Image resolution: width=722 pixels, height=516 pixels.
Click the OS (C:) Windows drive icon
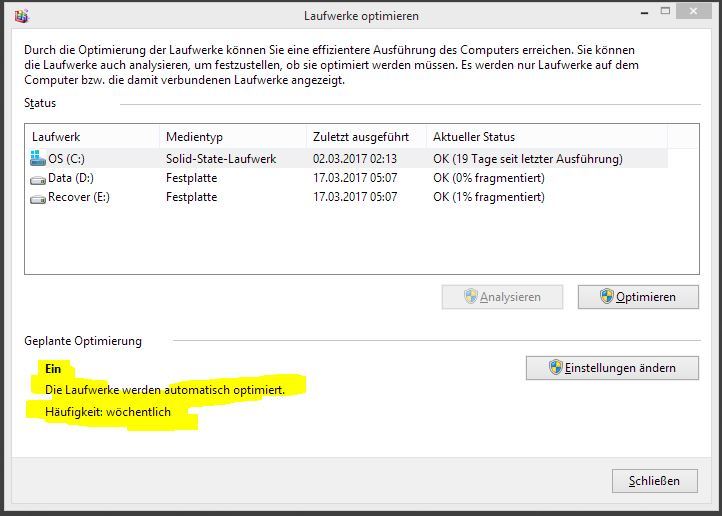[38, 158]
